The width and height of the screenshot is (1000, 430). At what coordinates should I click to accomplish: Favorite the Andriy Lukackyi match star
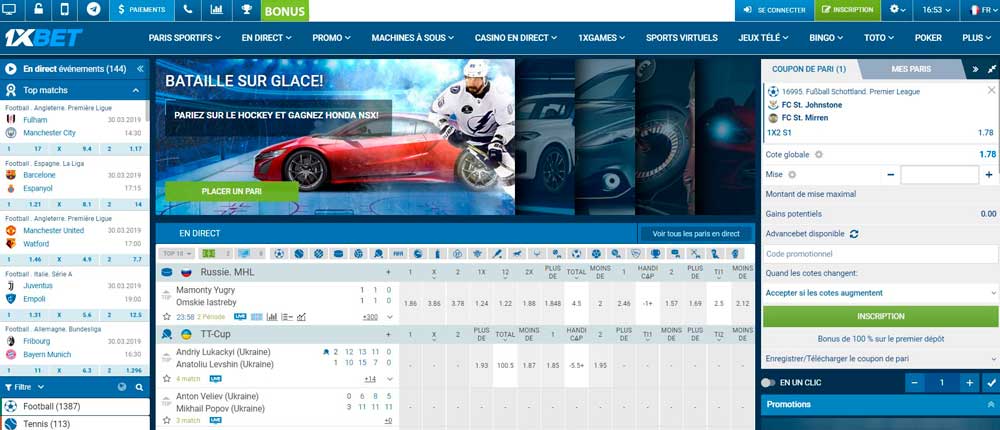[x=166, y=378]
